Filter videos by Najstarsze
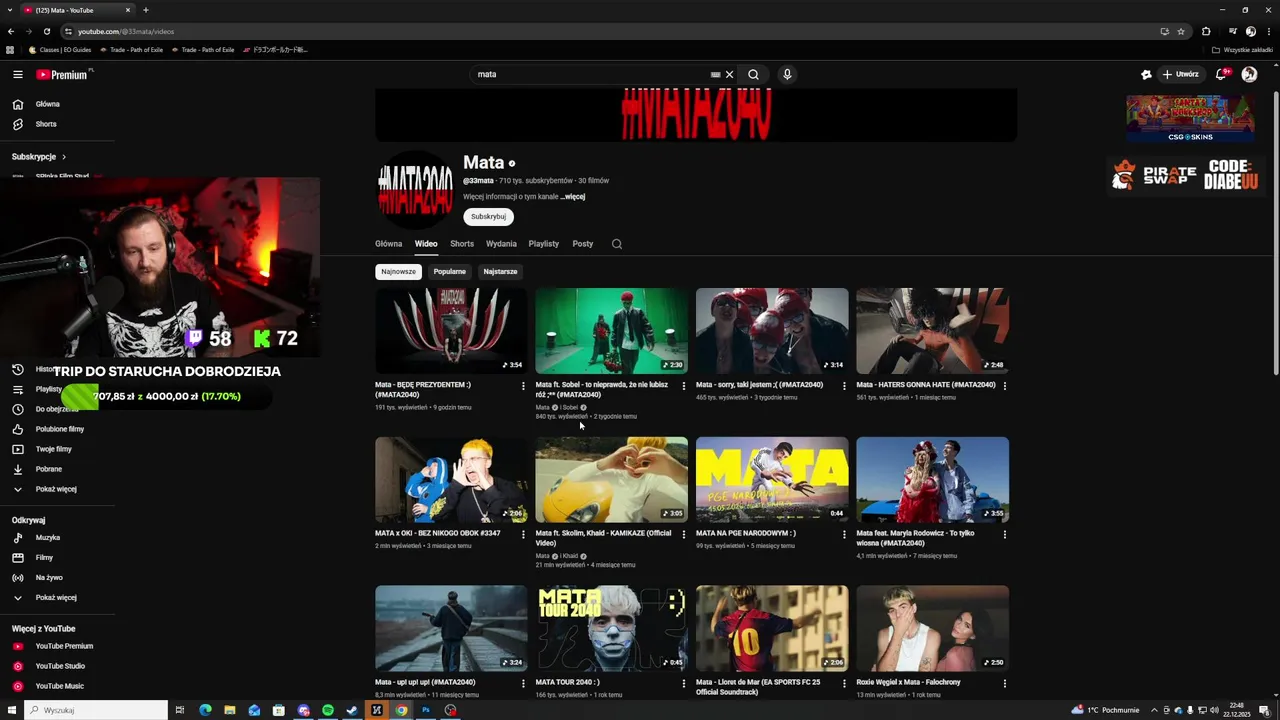 [501, 271]
